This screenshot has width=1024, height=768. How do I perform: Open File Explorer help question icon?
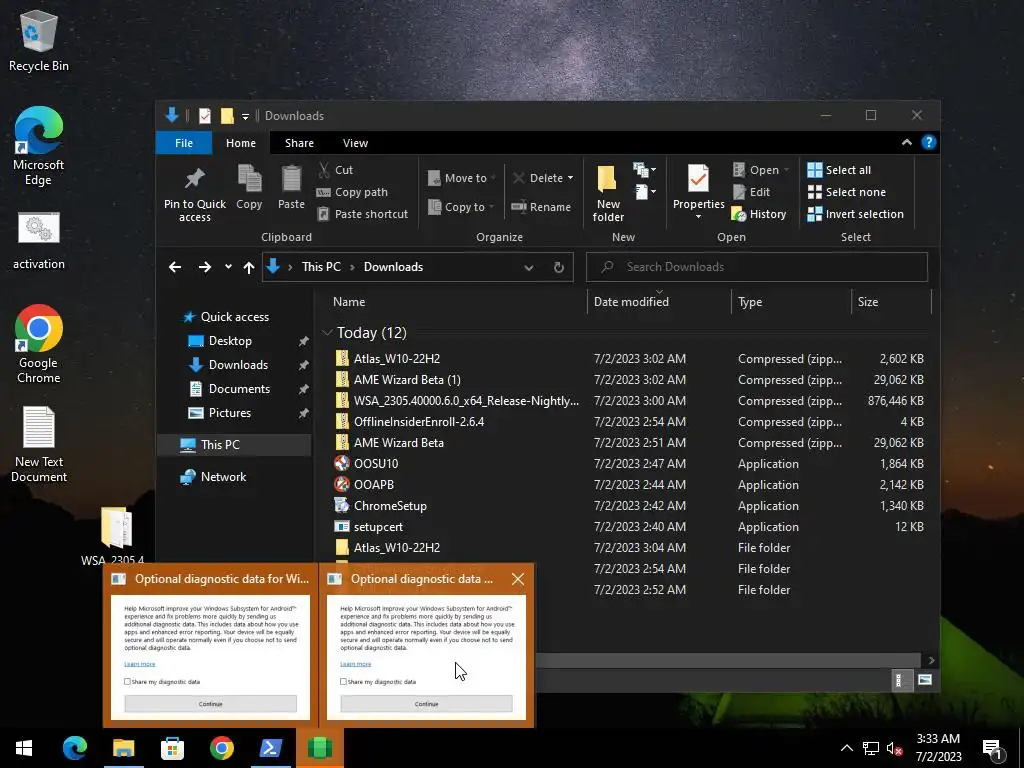coord(929,142)
